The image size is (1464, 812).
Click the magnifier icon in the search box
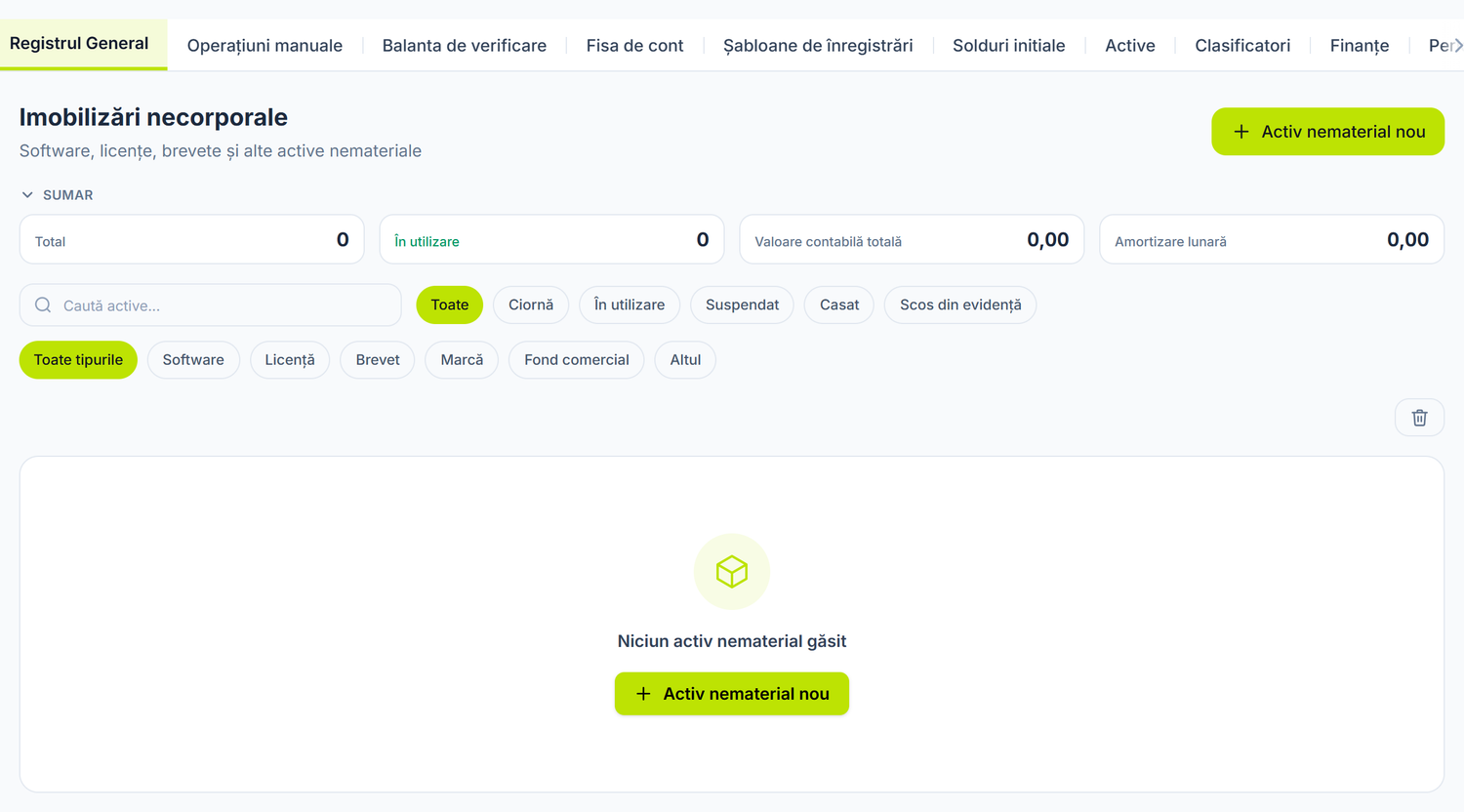point(43,305)
